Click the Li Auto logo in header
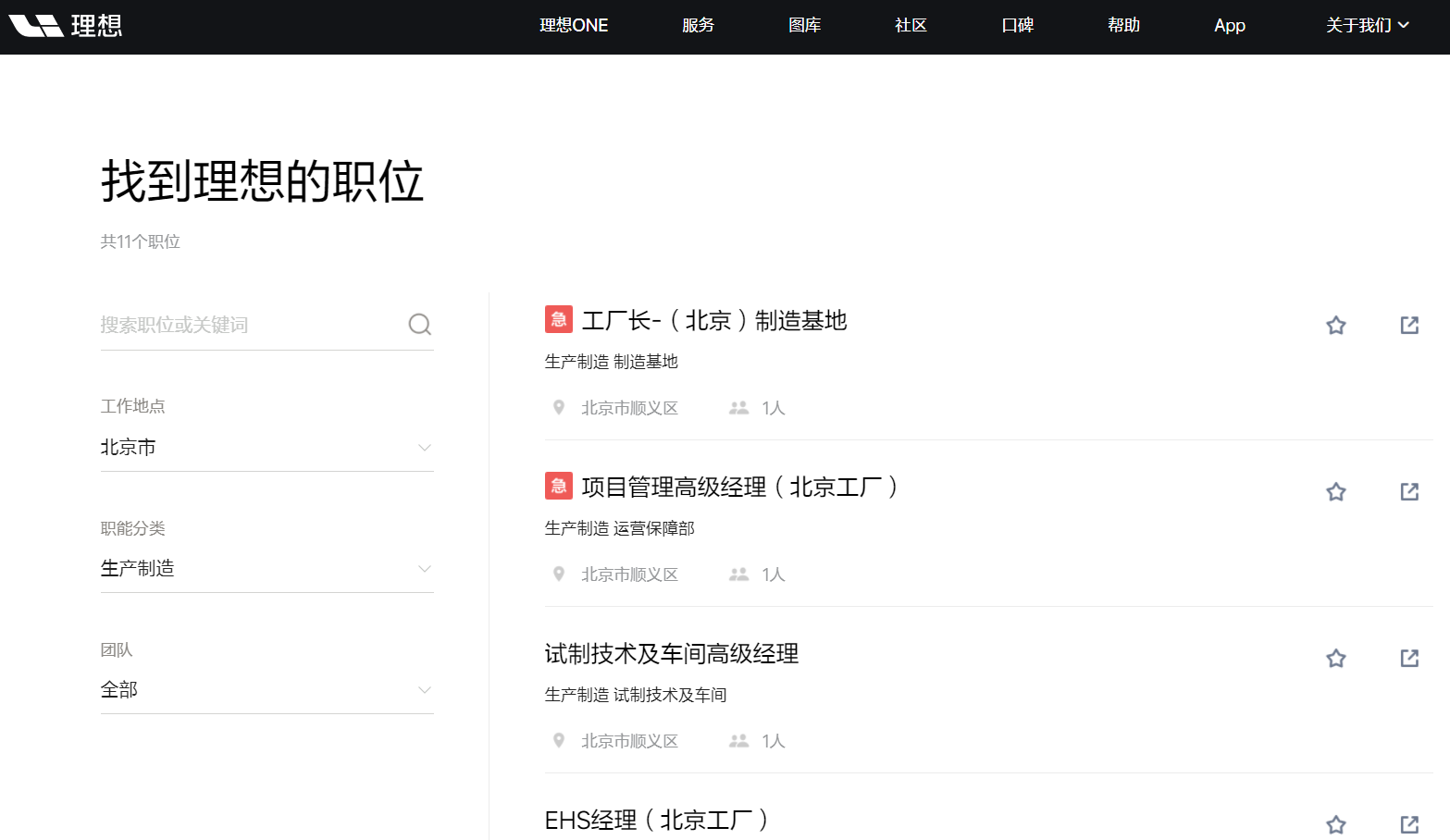 point(65,25)
